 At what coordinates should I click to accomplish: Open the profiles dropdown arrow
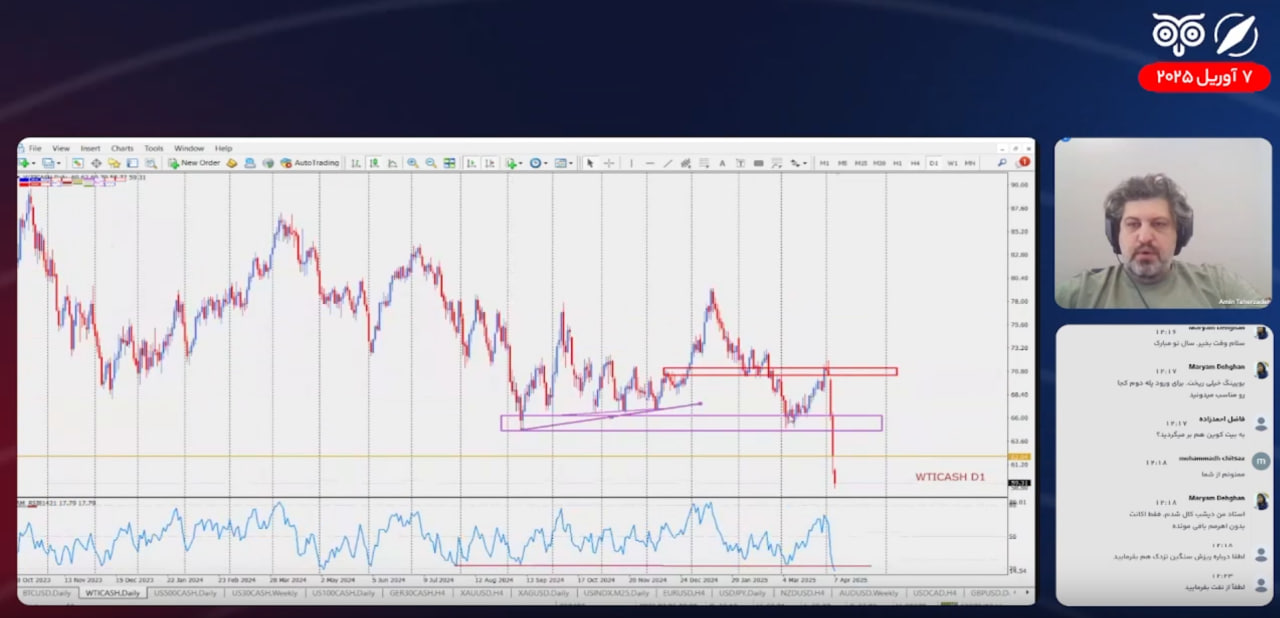[x=60, y=163]
